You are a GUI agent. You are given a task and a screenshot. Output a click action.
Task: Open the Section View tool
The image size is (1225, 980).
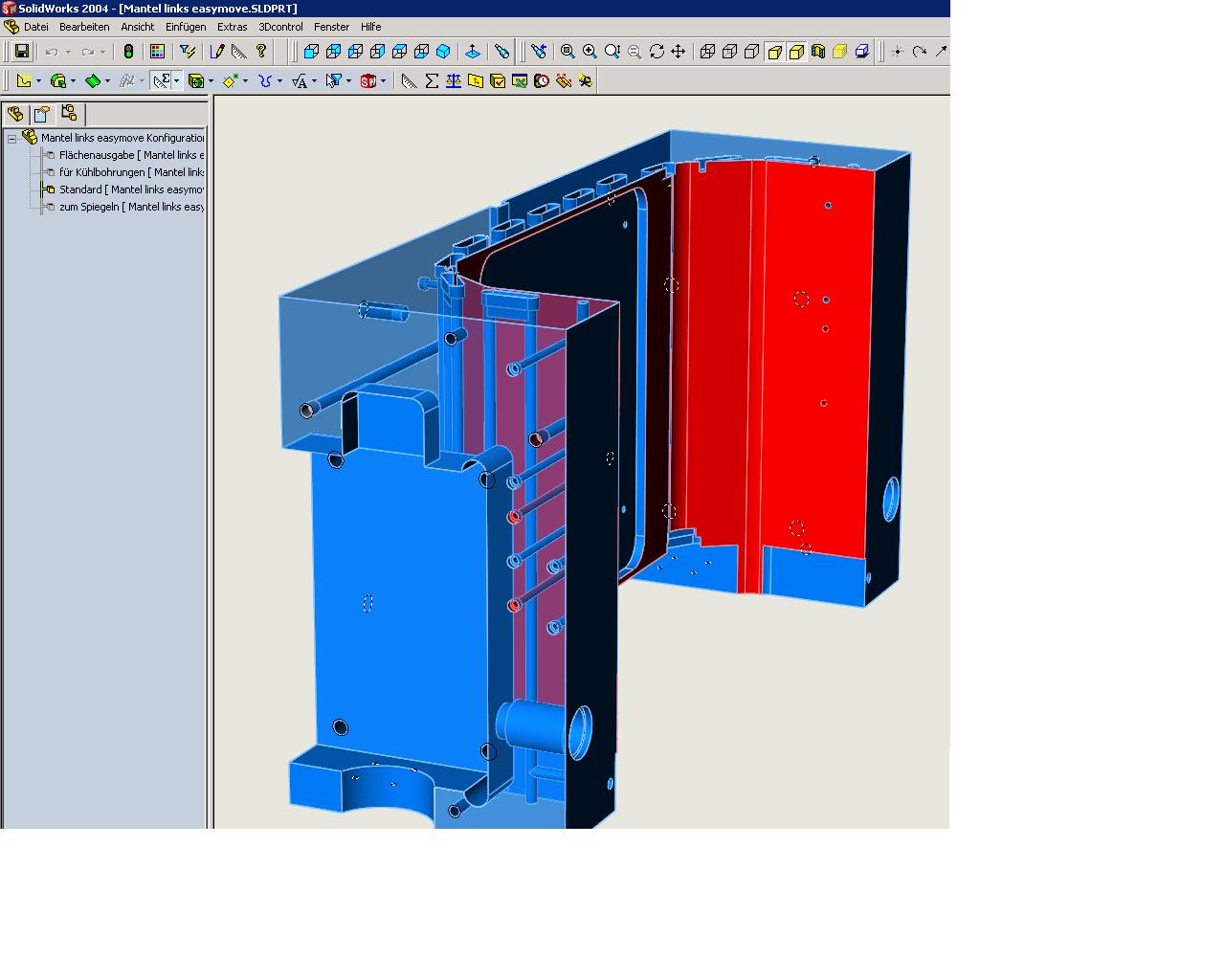point(818,52)
